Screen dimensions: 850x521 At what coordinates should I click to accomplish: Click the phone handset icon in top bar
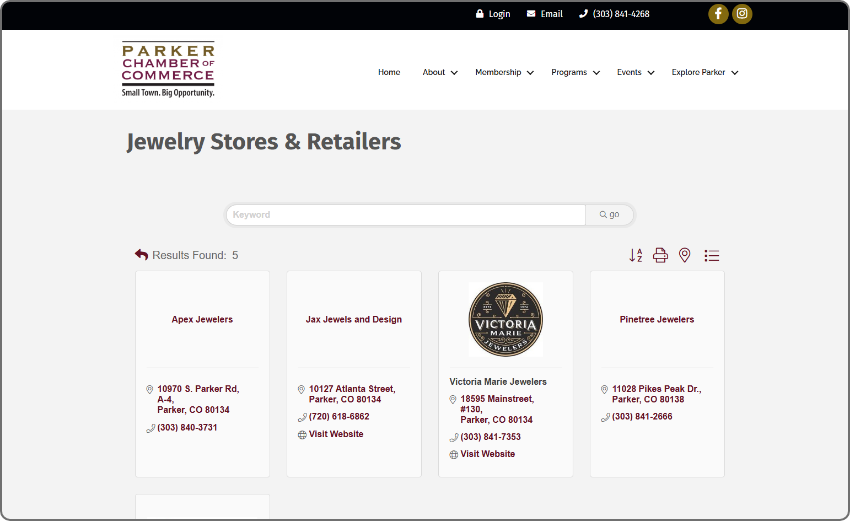coord(583,14)
